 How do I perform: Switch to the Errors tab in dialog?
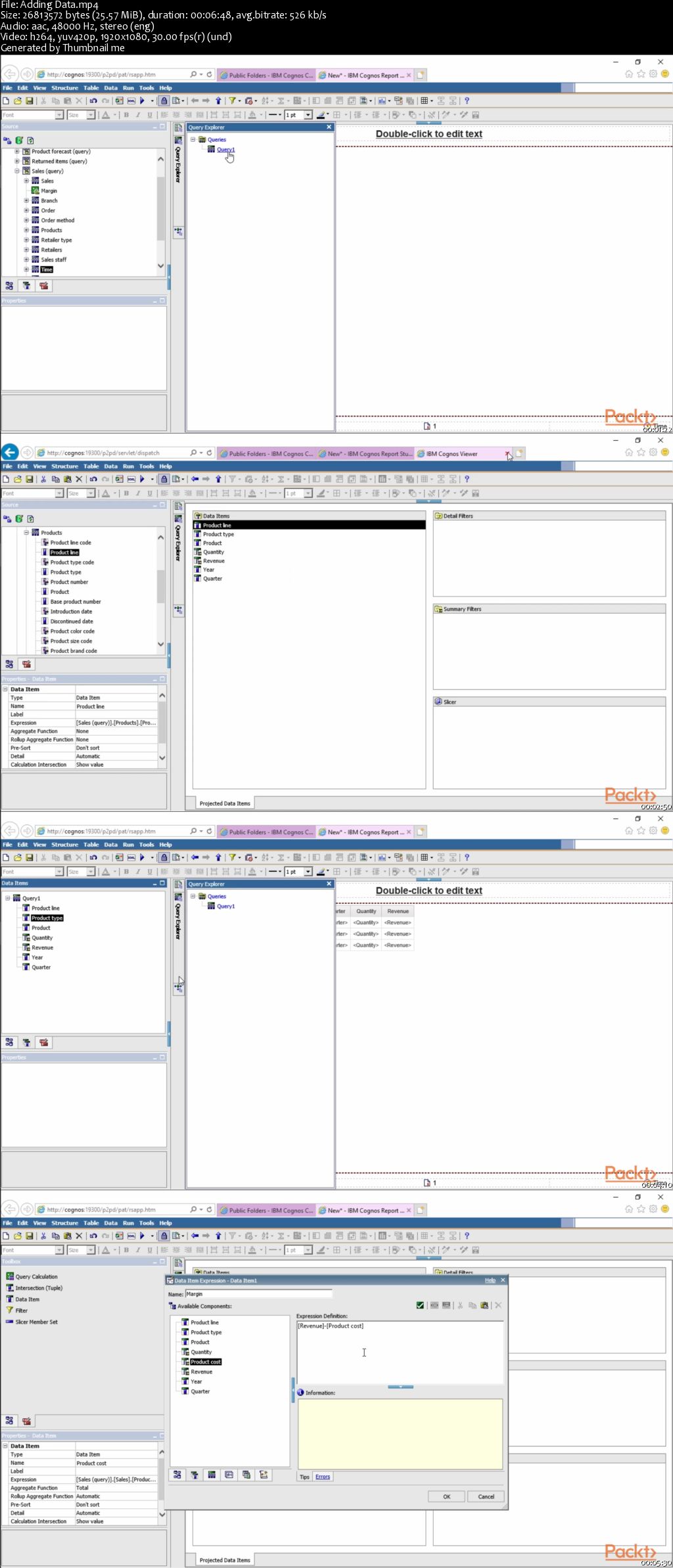[323, 1477]
